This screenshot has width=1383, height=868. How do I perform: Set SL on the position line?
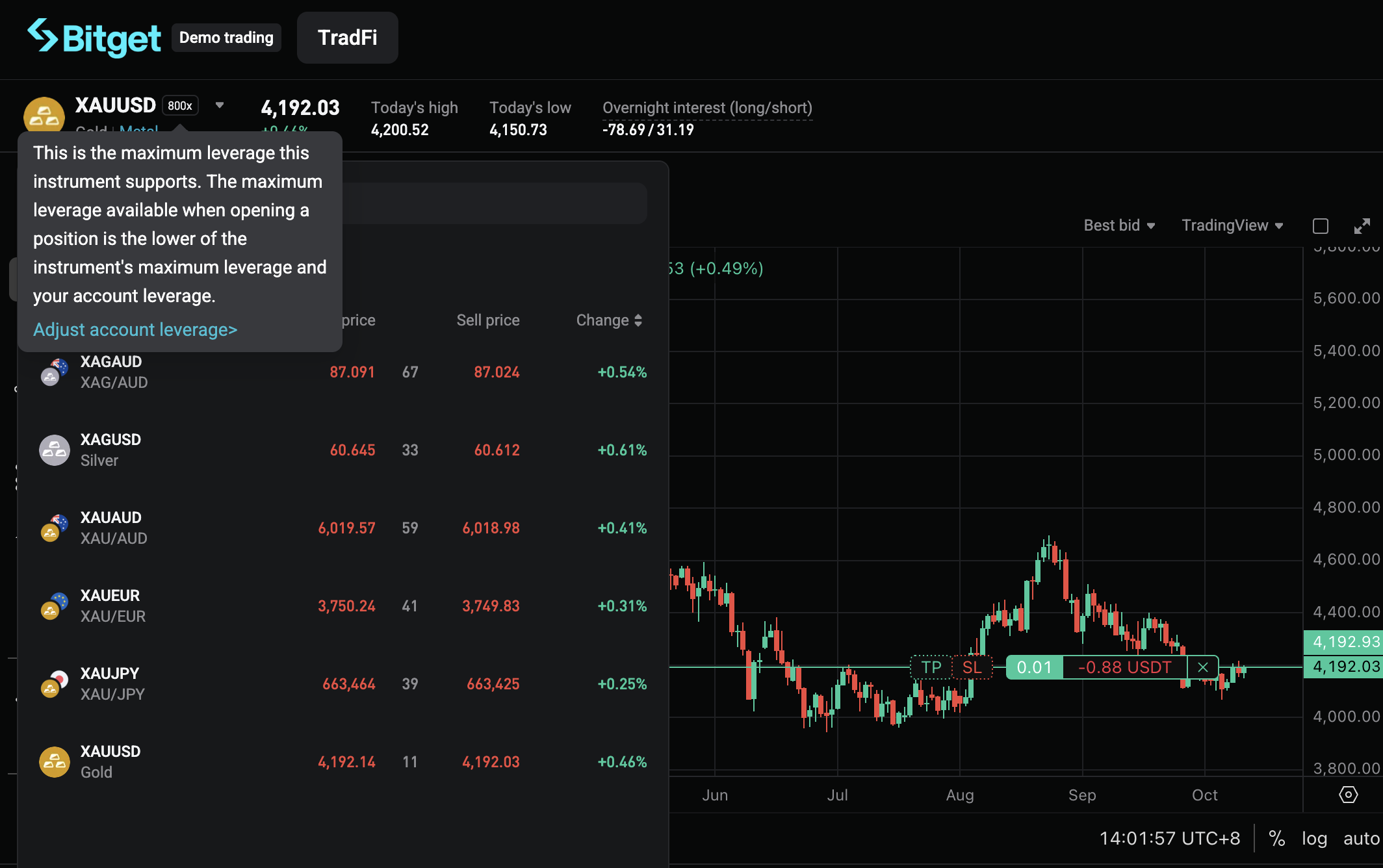(x=972, y=667)
